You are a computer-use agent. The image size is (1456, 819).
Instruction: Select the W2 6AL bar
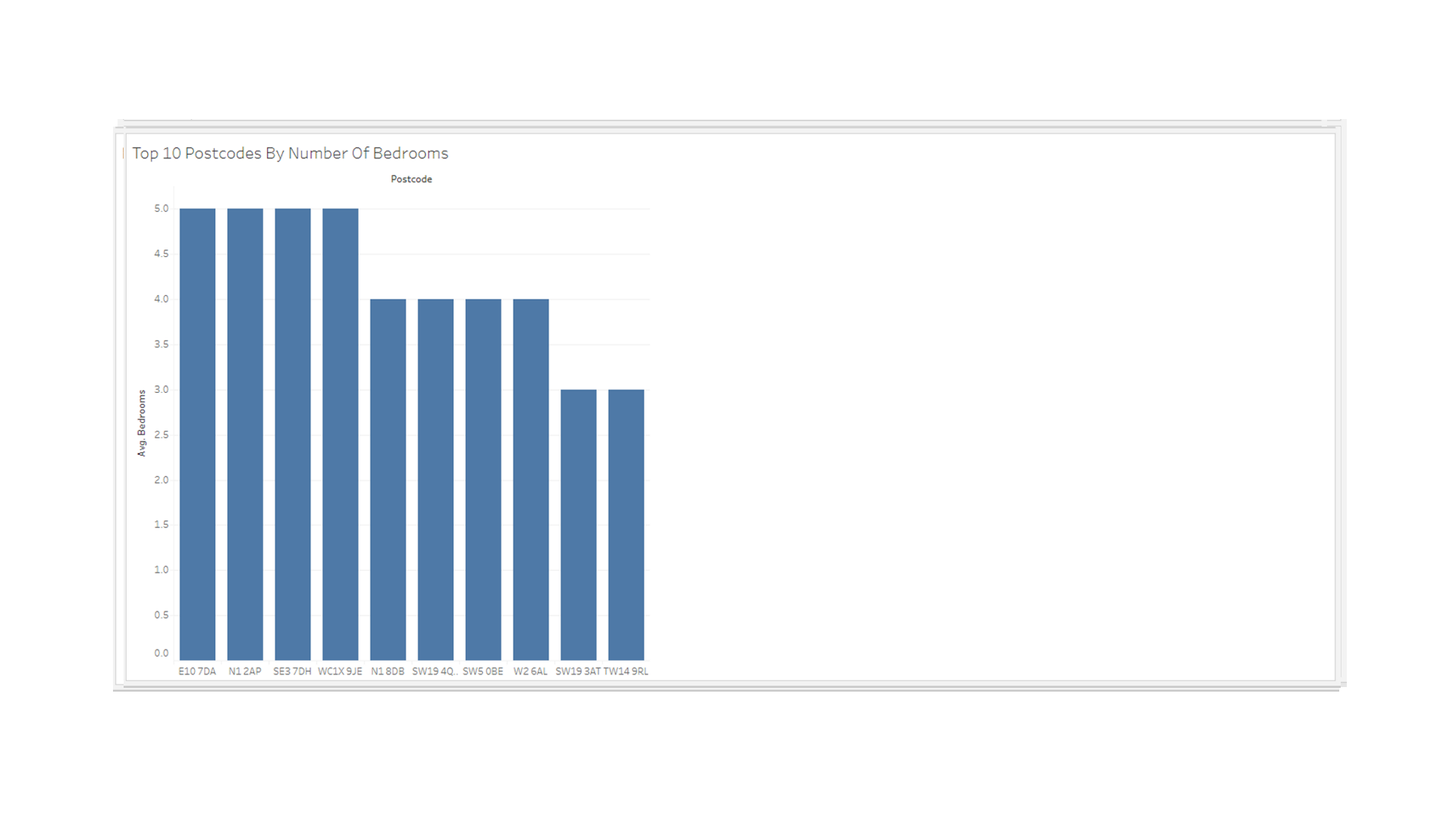click(531, 479)
